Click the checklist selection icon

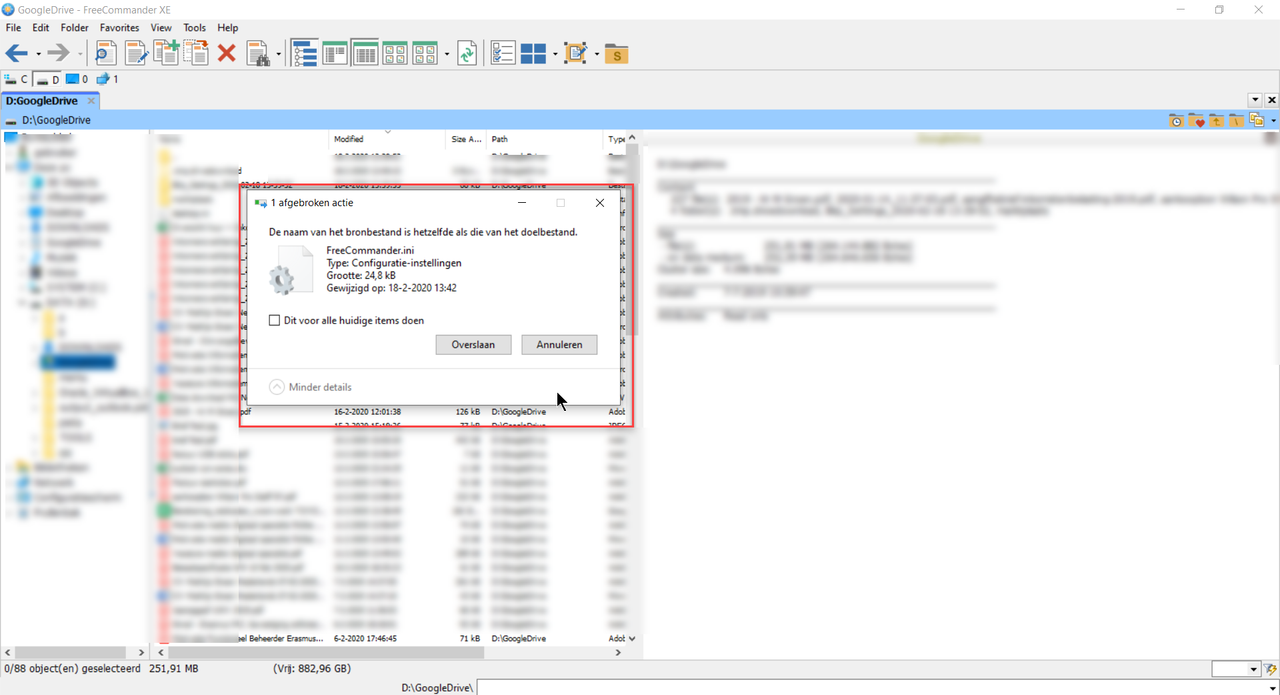503,53
